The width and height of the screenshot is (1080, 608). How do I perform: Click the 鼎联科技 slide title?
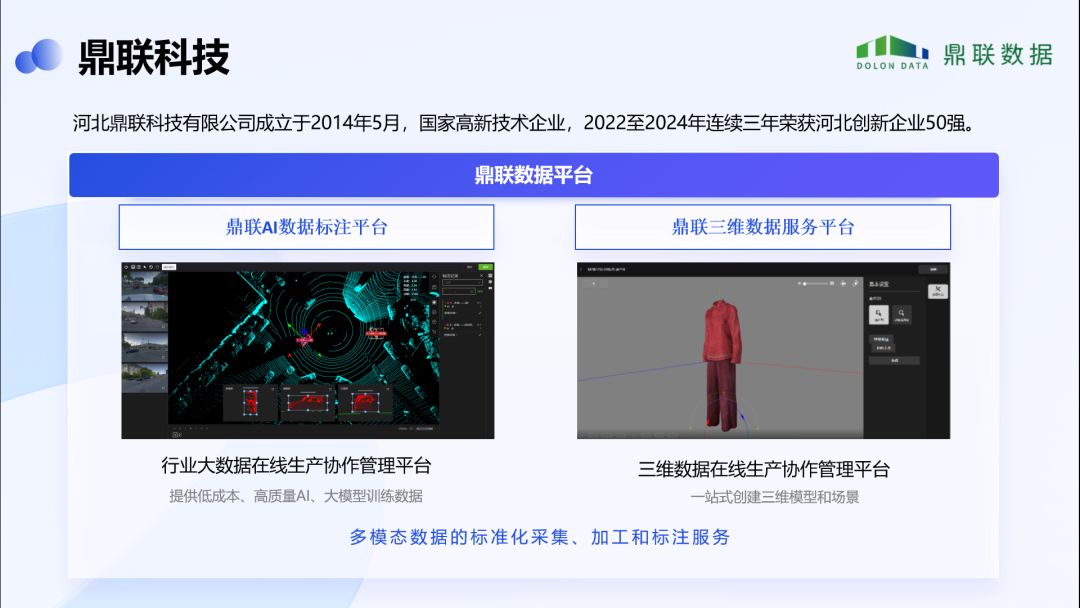click(154, 56)
